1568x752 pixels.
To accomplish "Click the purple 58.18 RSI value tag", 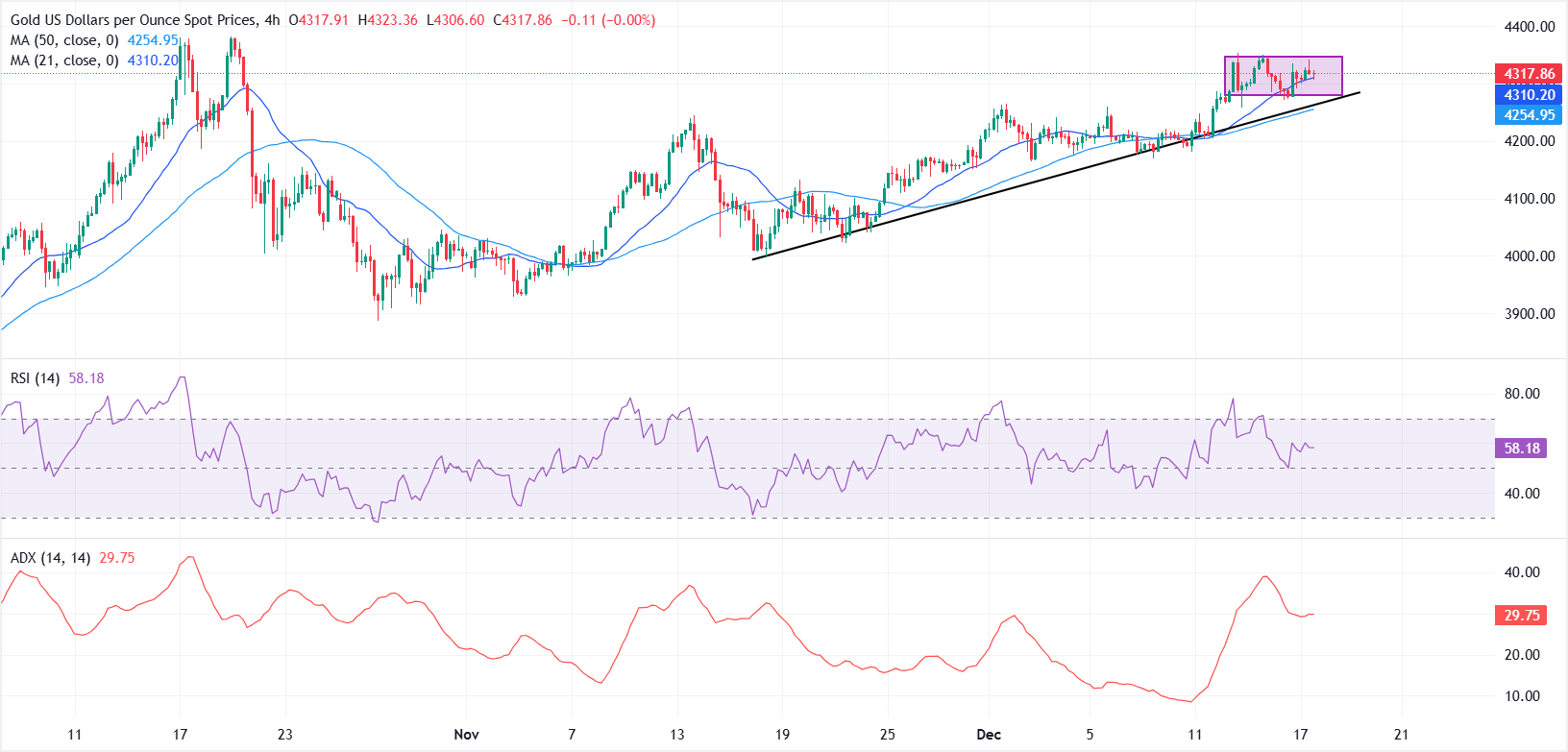I will pos(1521,449).
